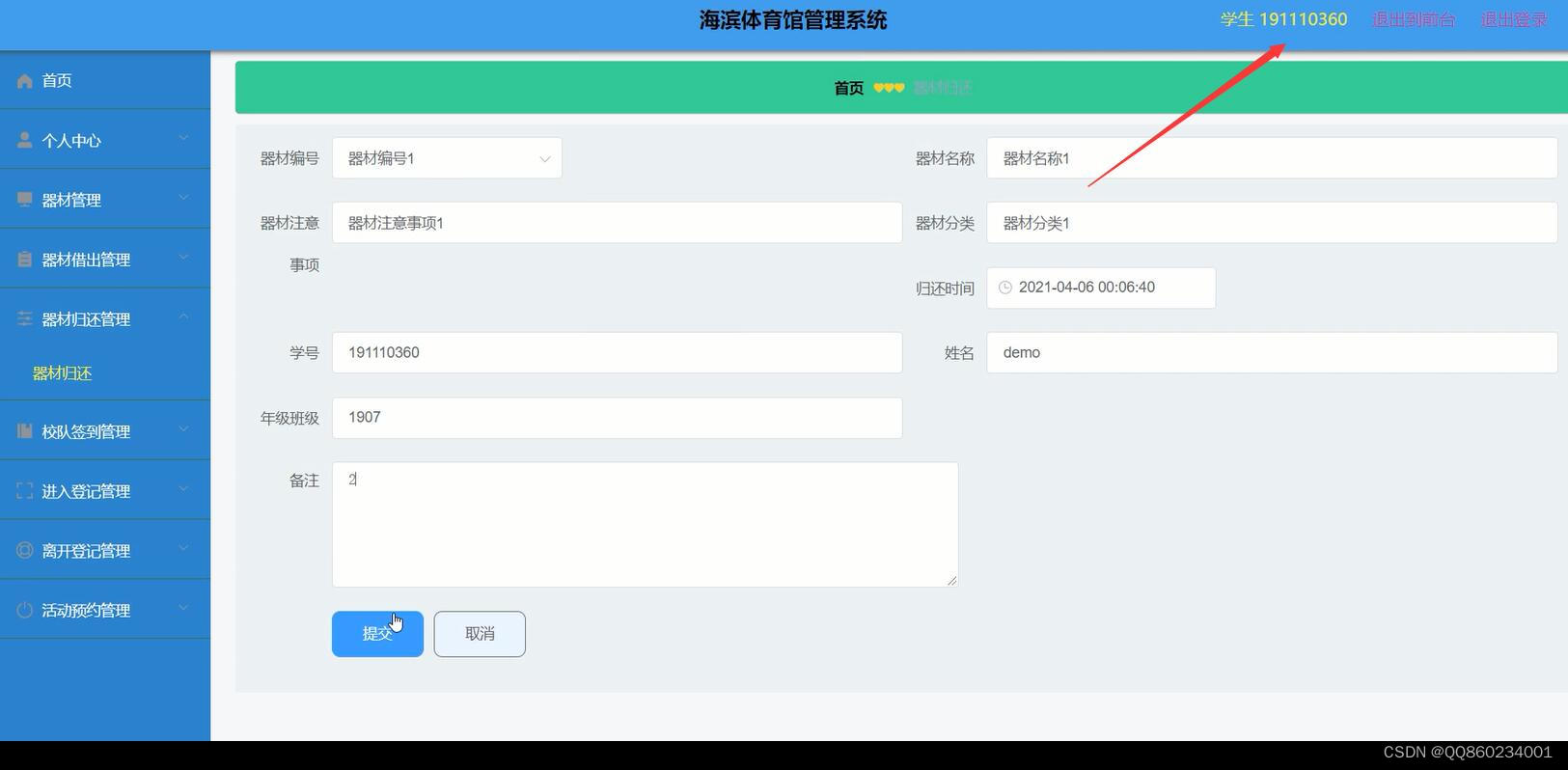Expand the 个人中心 menu chevron
The width and height of the screenshot is (1568, 770).
183,139
